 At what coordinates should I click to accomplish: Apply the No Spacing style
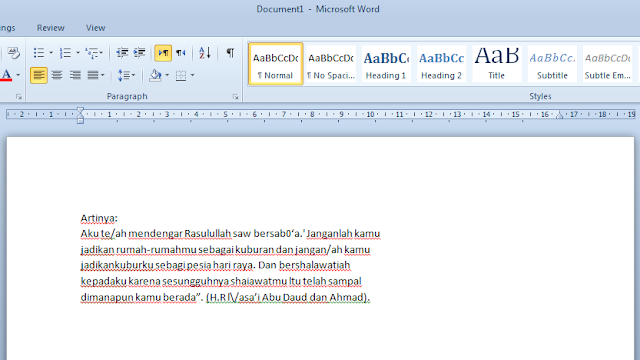(331, 64)
